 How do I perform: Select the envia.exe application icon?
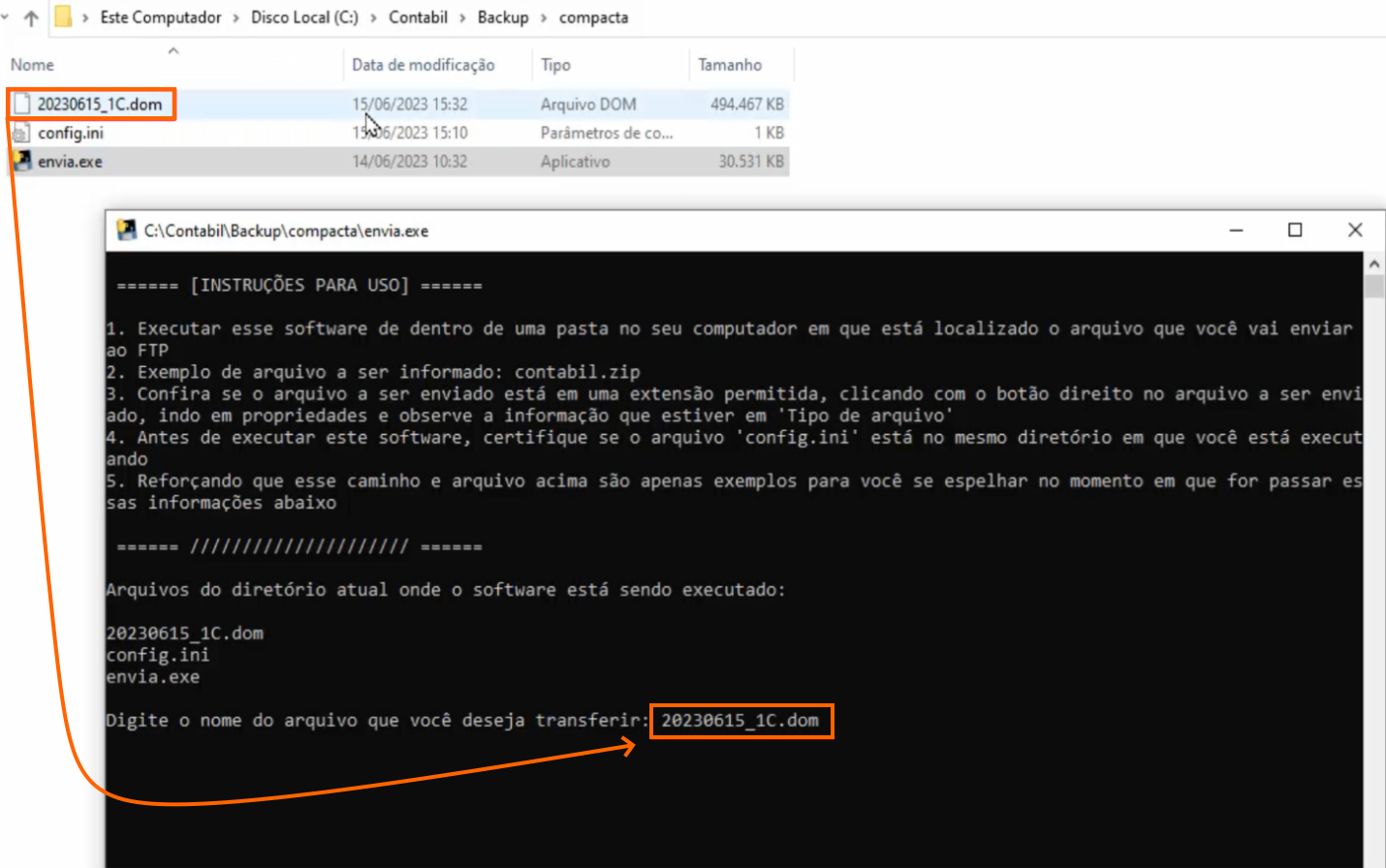(x=21, y=161)
